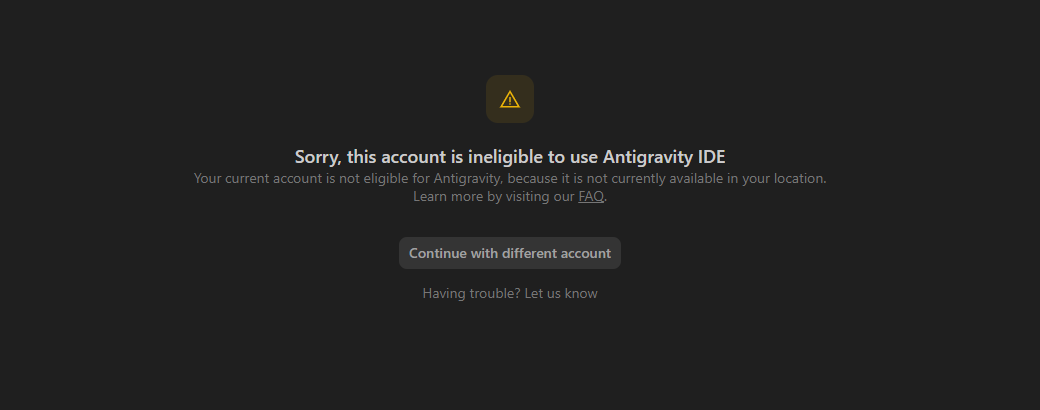Image resolution: width=1040 pixels, height=410 pixels.
Task: Click the exclamation mark inside warning triangle
Action: pyautogui.click(x=509, y=101)
